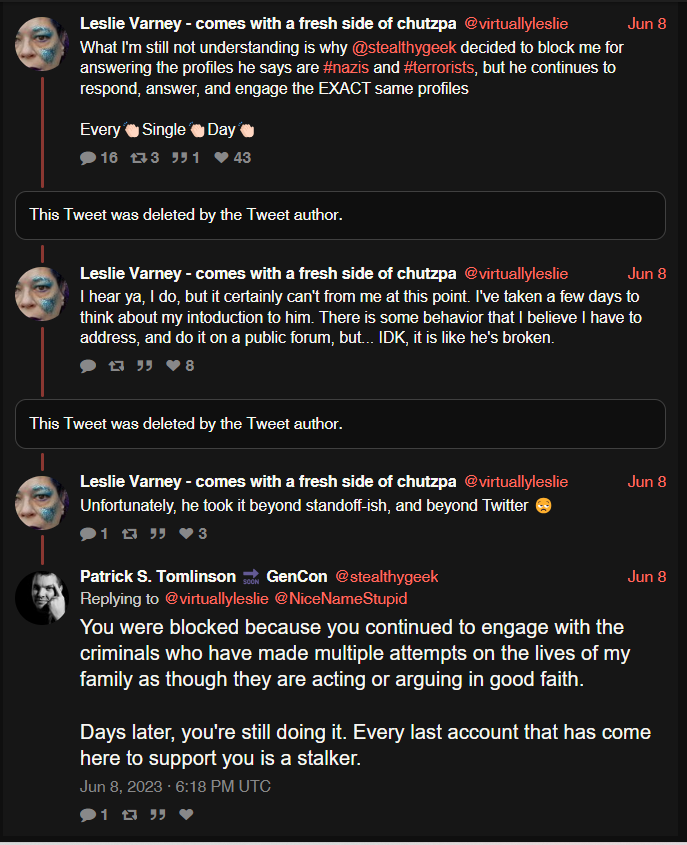Like Patrick S. Tomlinson's reply tweet
The image size is (687, 845).
(186, 814)
